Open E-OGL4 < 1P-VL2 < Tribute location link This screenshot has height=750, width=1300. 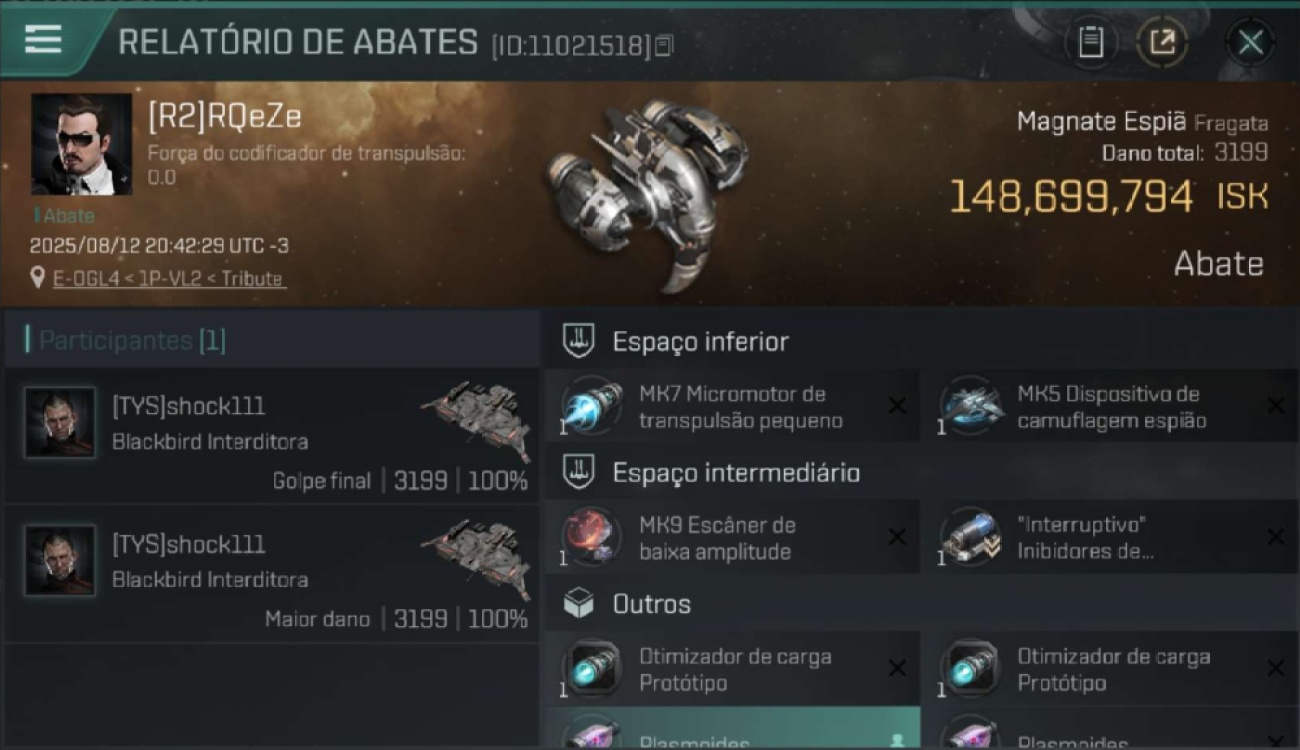tap(168, 279)
